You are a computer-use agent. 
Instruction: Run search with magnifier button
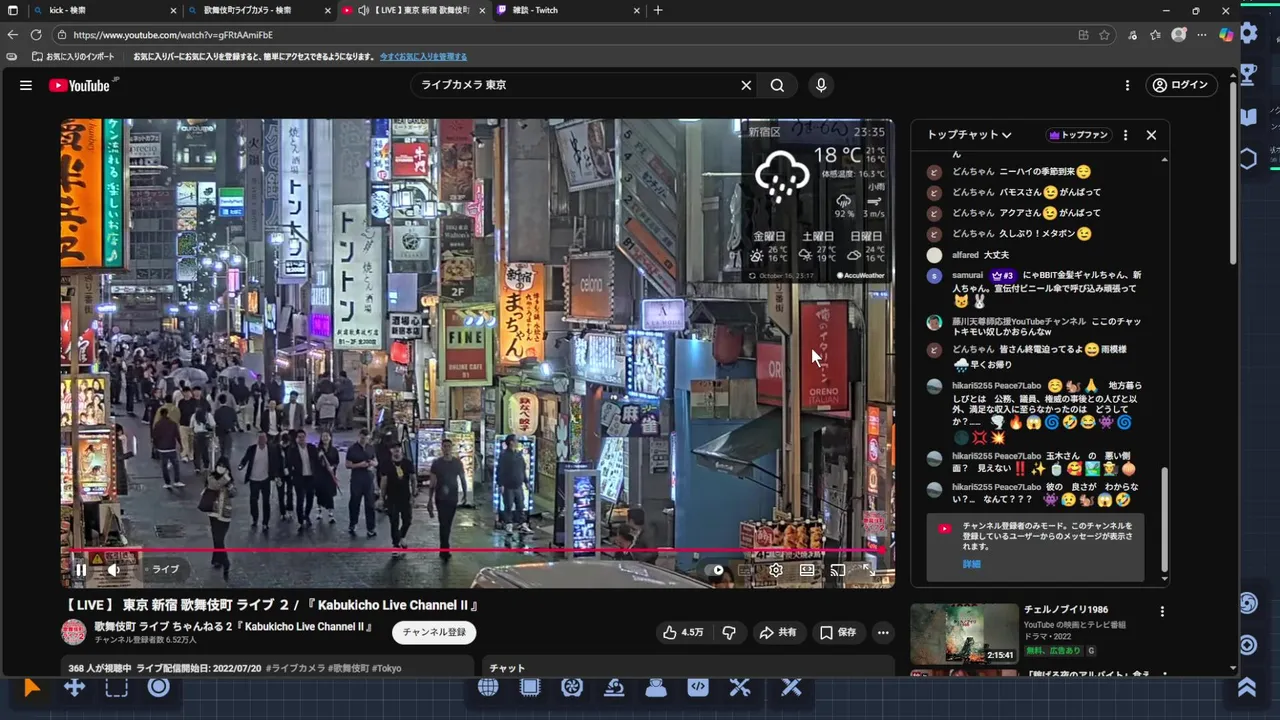[777, 85]
